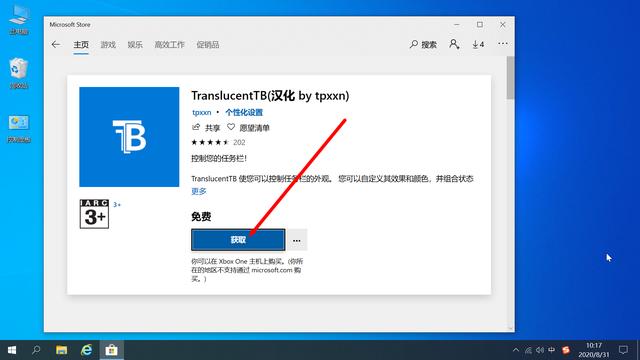
Task: Click the IARC 3+ rating badge
Action: (x=94, y=214)
